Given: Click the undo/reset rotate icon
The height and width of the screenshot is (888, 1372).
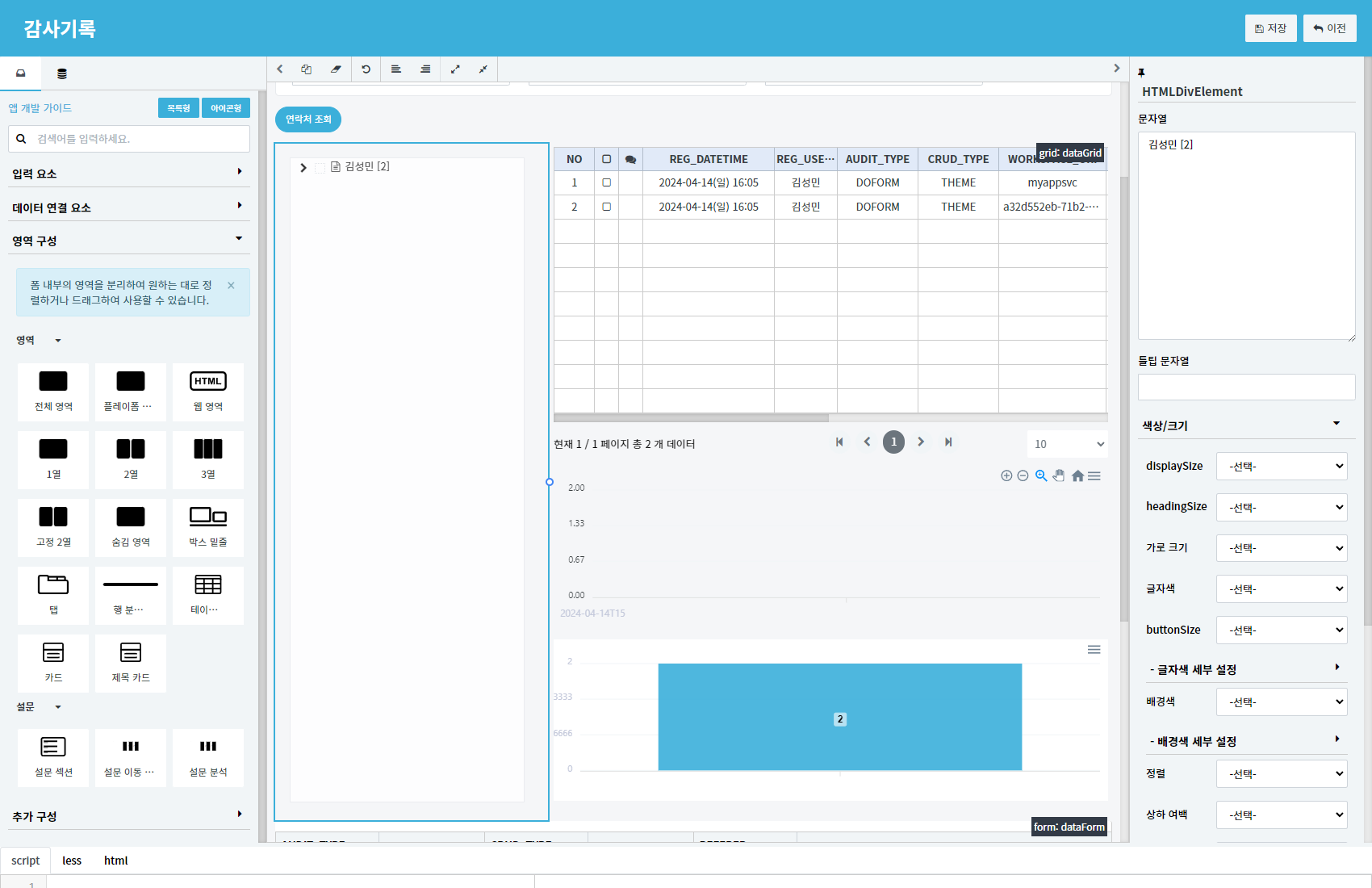Looking at the screenshot, I should pos(366,69).
